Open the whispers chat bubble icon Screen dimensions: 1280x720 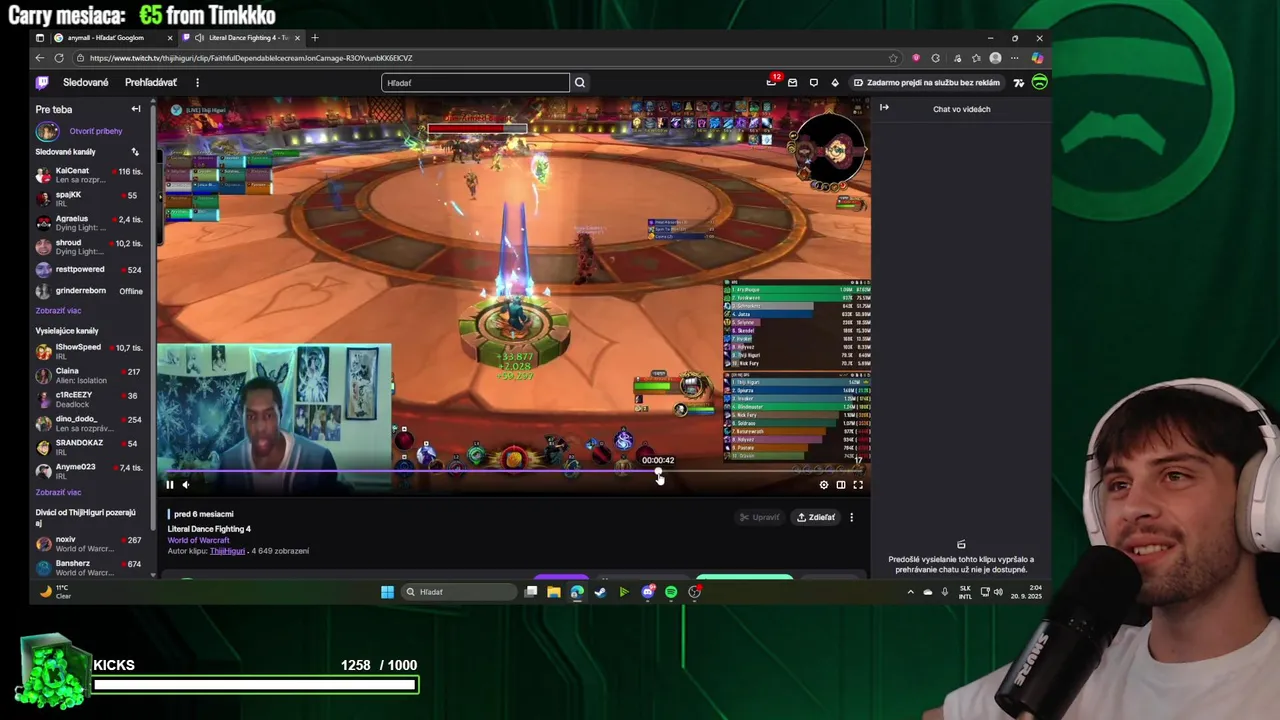[x=813, y=83]
